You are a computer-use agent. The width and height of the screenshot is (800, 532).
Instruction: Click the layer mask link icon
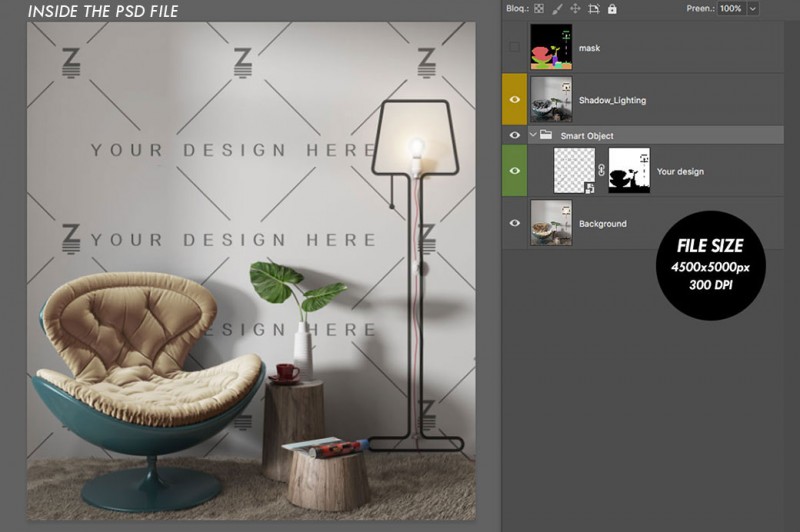pos(602,170)
